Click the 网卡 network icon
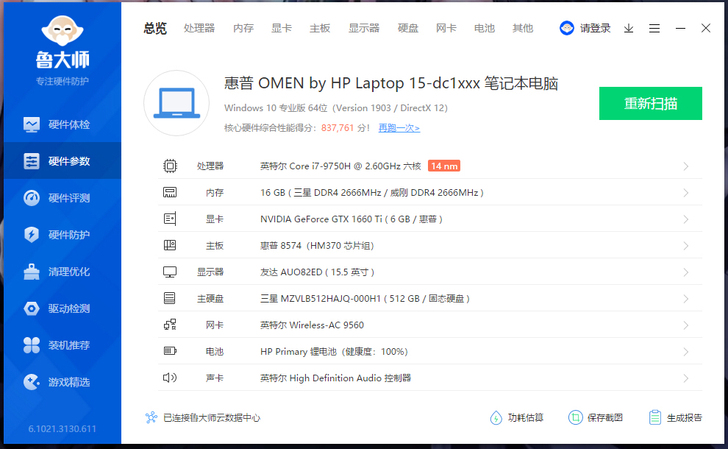 tap(170, 325)
